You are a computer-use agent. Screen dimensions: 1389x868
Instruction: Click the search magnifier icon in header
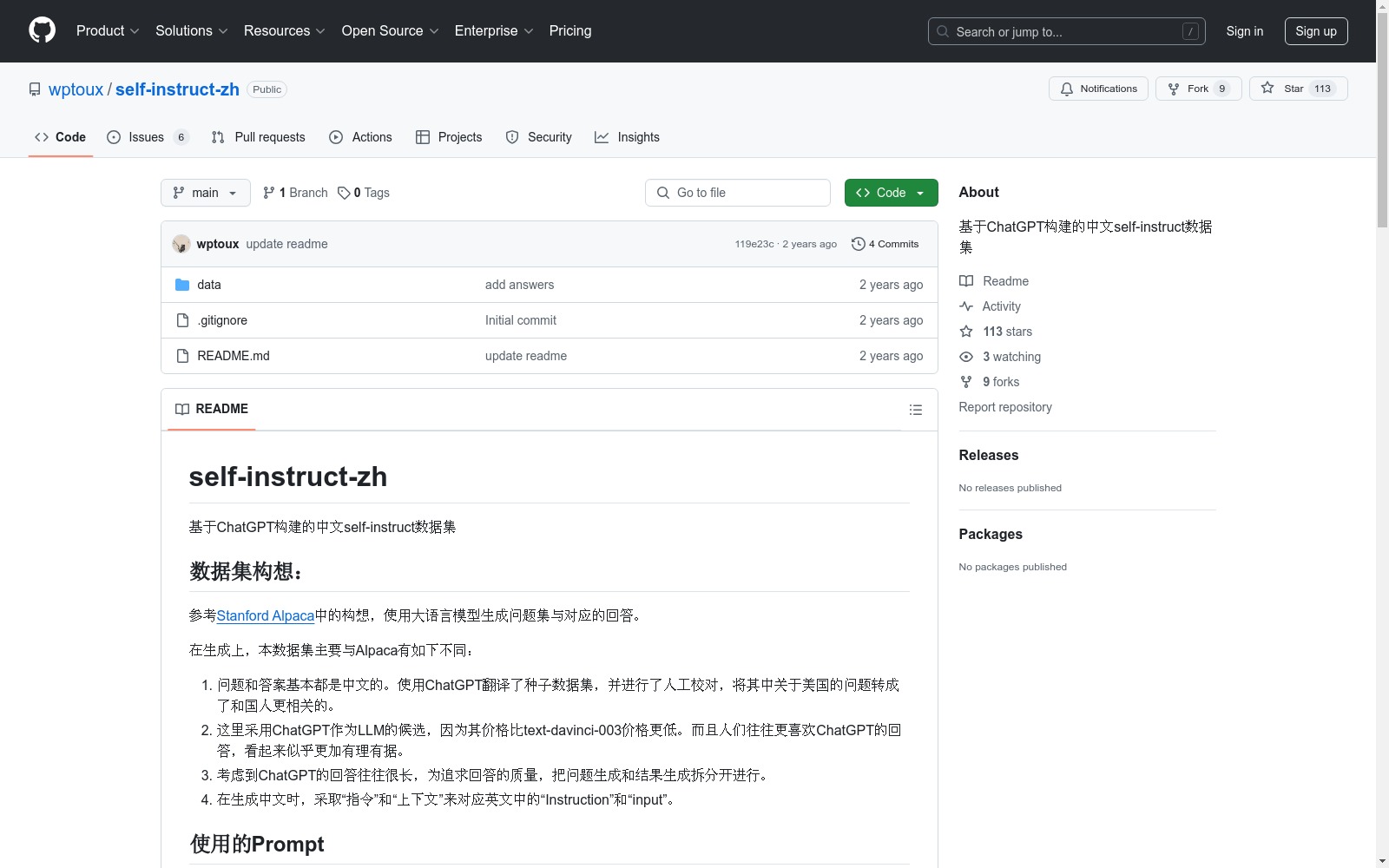tap(943, 31)
